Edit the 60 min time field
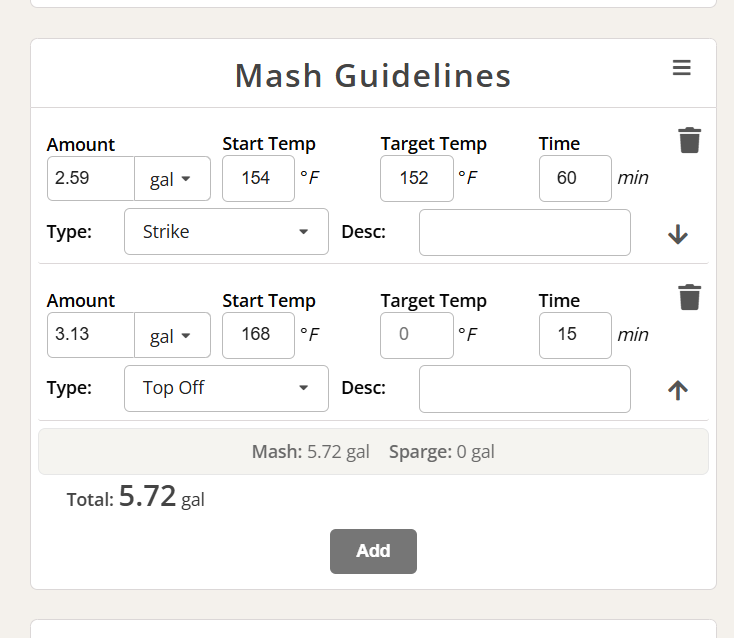 point(575,179)
